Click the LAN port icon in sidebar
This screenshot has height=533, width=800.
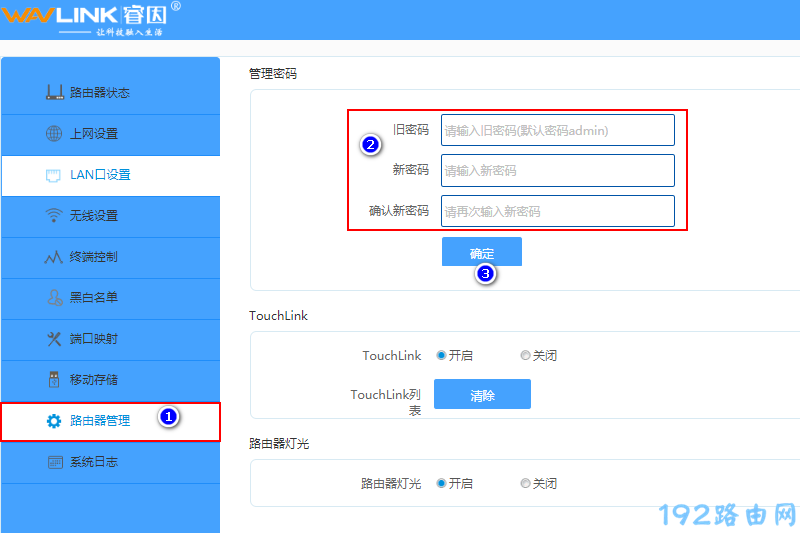point(54,175)
